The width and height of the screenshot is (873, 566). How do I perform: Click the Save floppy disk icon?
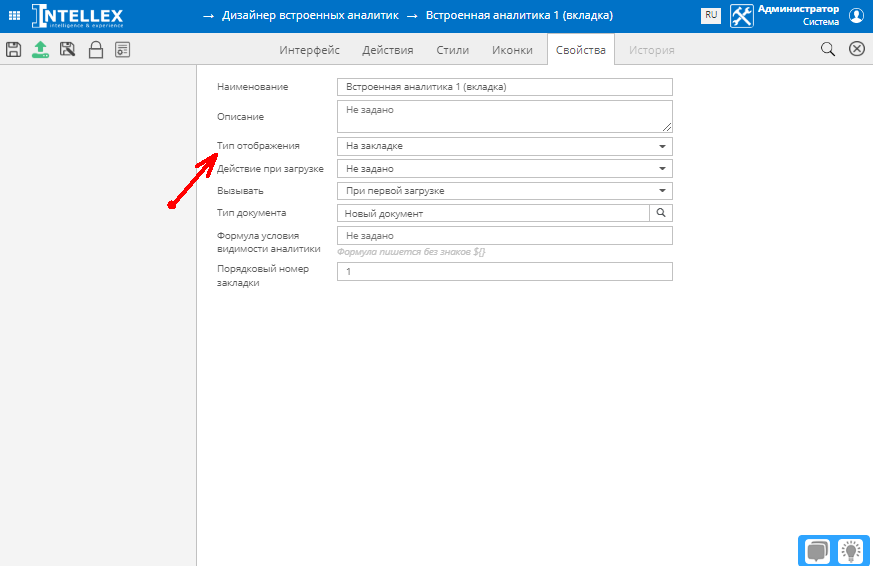pyautogui.click(x=13, y=50)
